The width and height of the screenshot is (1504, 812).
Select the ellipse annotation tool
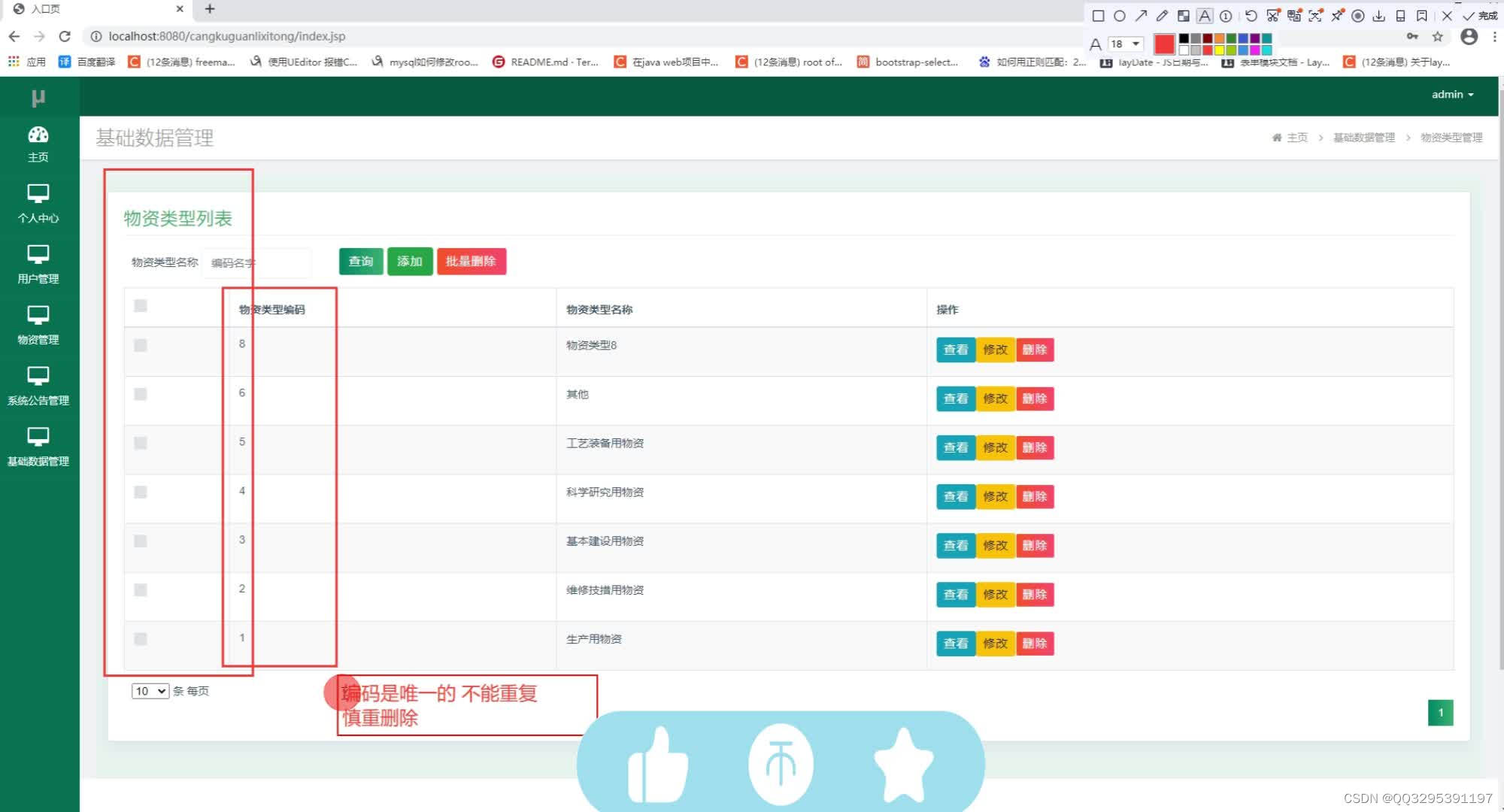[1119, 16]
